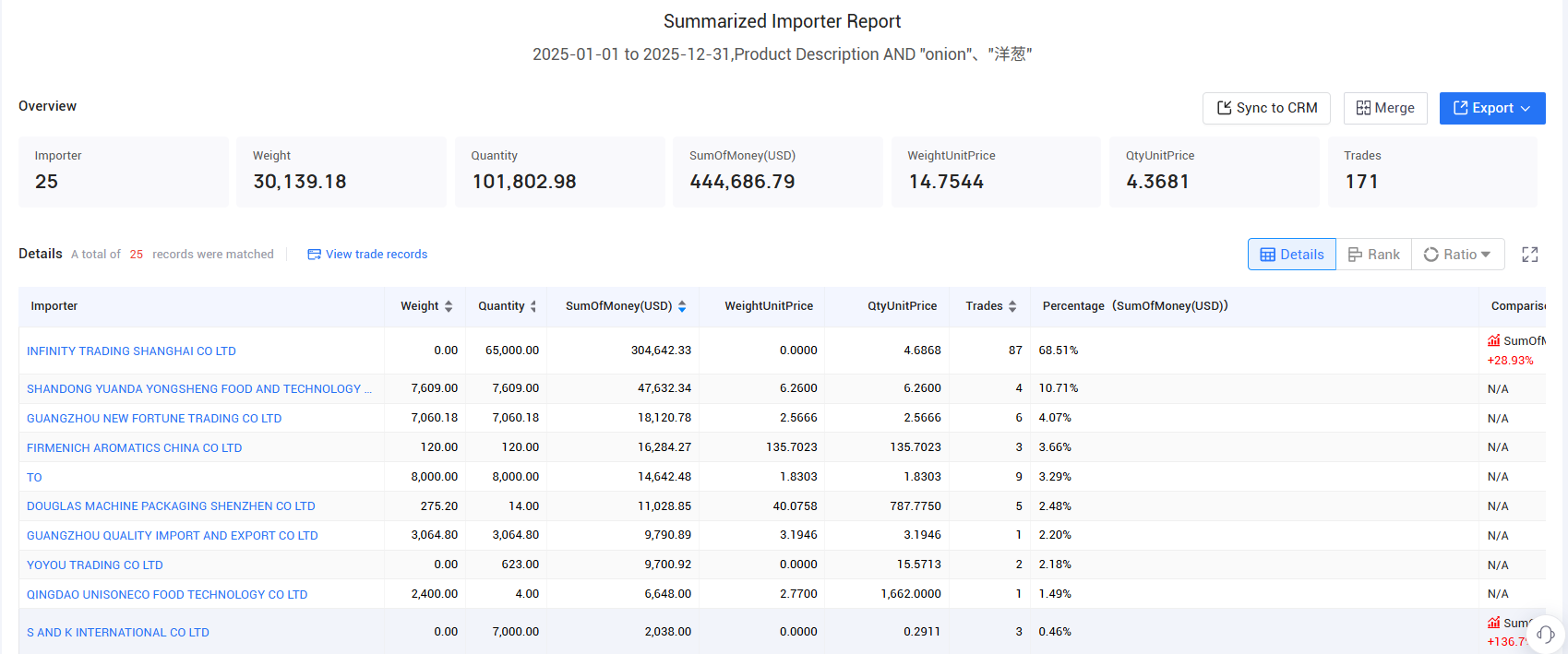Open the Export dropdown
Image resolution: width=1568 pixels, height=654 pixels.
pyautogui.click(x=1492, y=108)
